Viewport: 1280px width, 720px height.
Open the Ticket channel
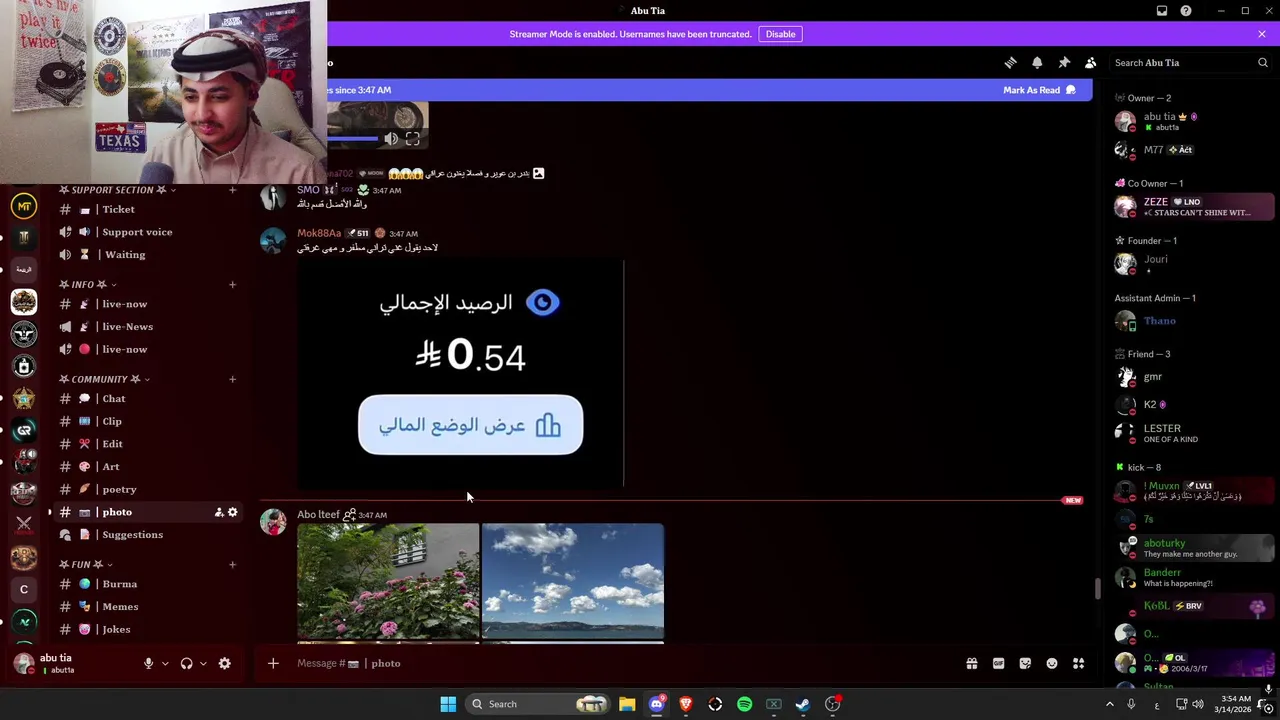[x=148, y=209]
